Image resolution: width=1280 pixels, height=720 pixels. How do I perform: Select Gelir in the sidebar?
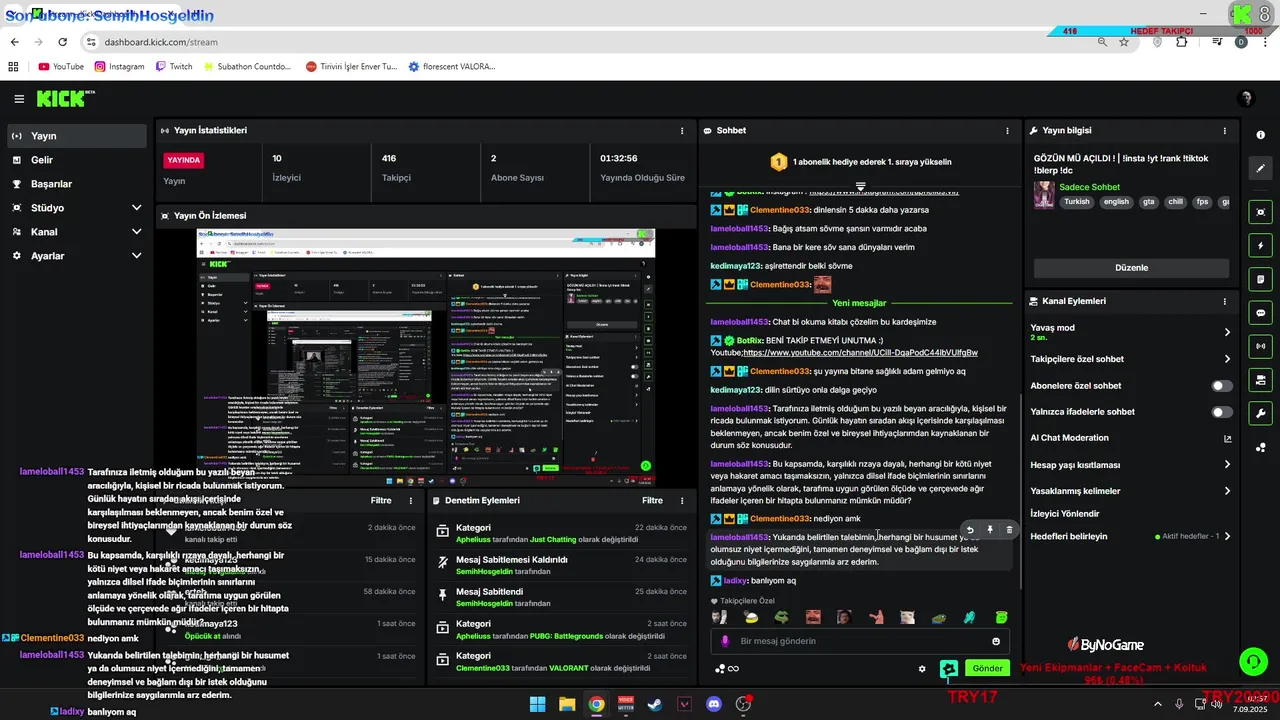[x=76, y=160]
